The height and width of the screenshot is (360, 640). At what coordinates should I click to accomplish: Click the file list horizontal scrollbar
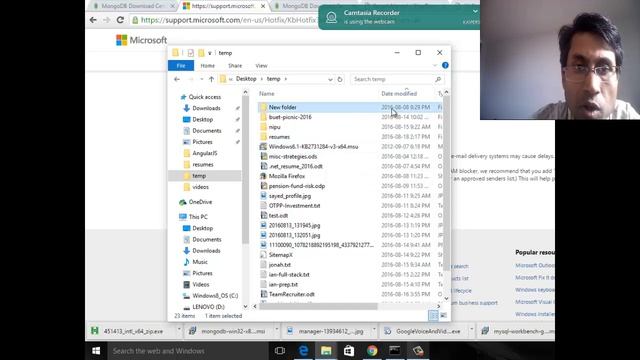(318, 306)
